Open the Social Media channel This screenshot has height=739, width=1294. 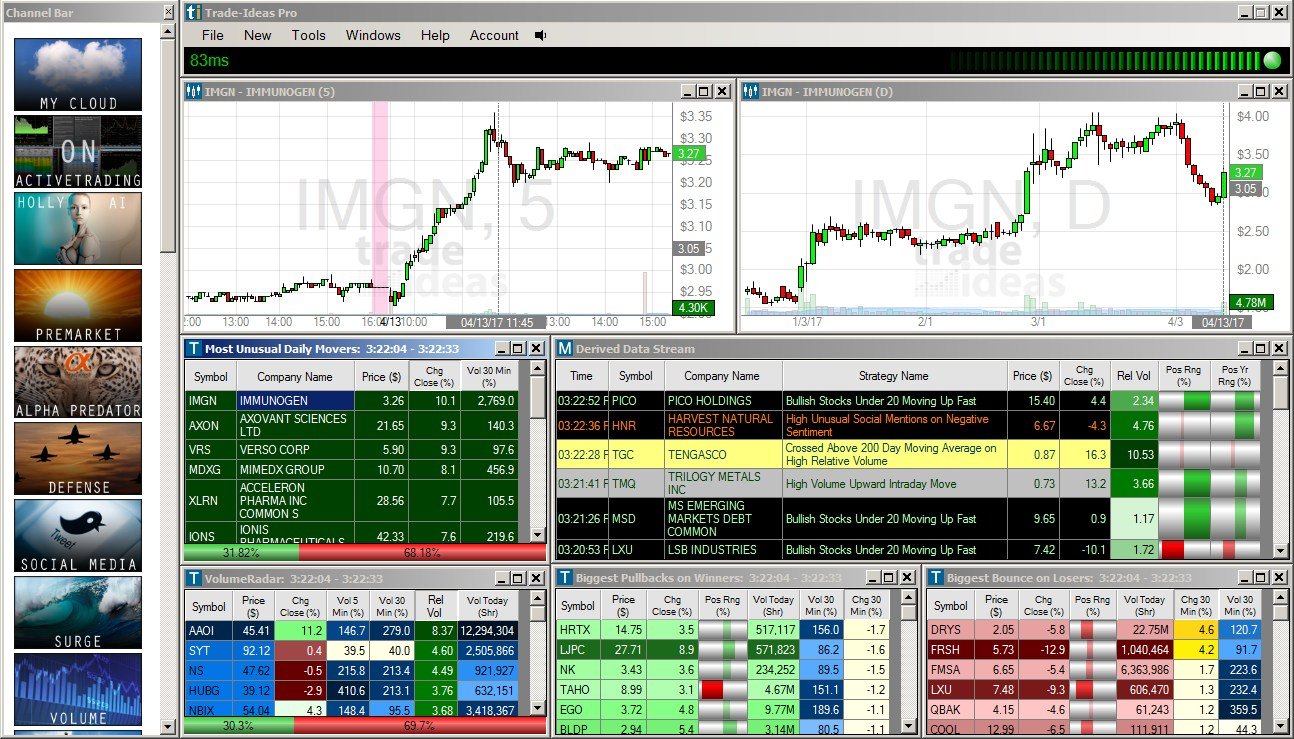pos(78,535)
